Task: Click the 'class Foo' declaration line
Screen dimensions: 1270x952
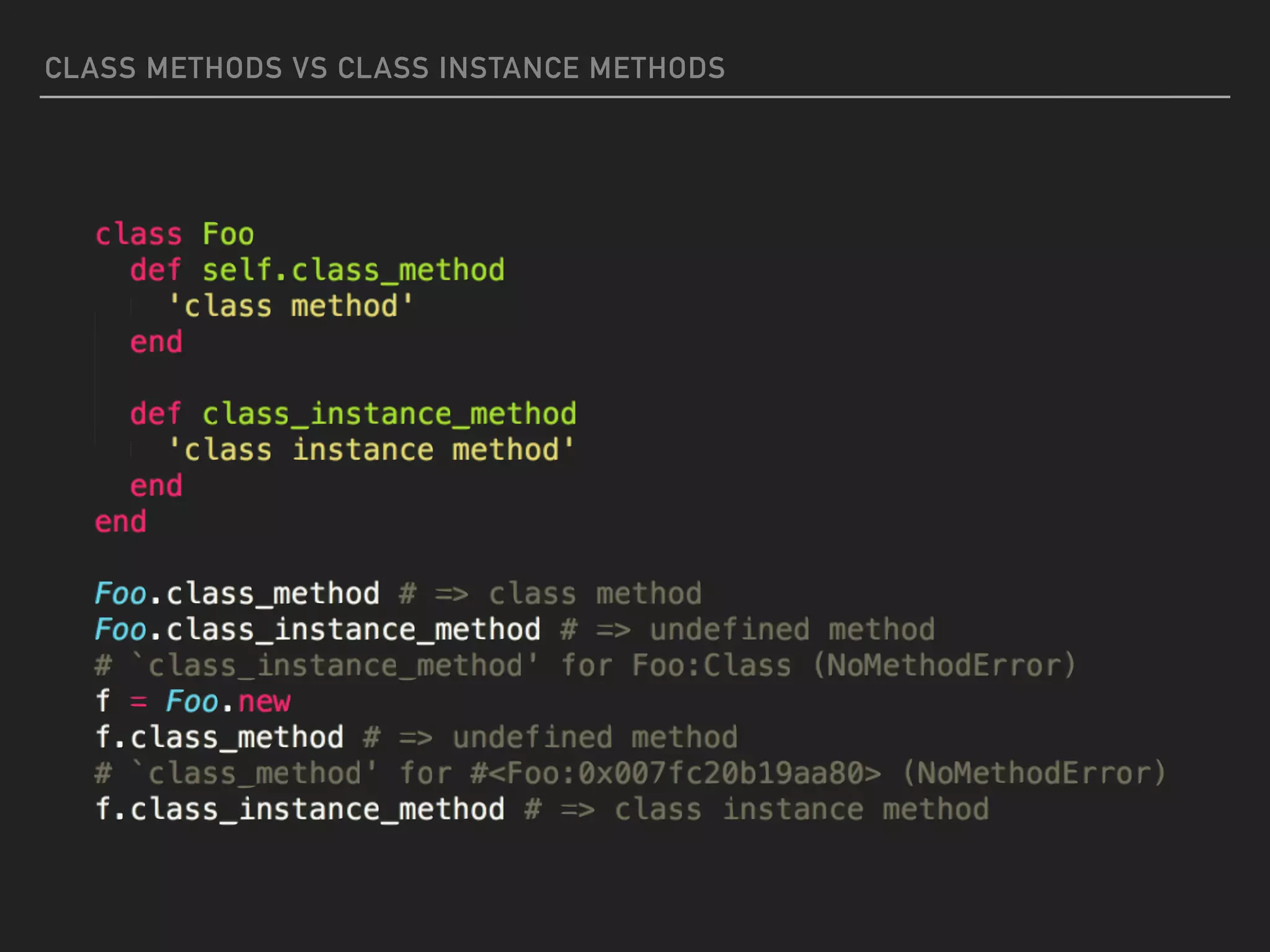Action: point(174,234)
